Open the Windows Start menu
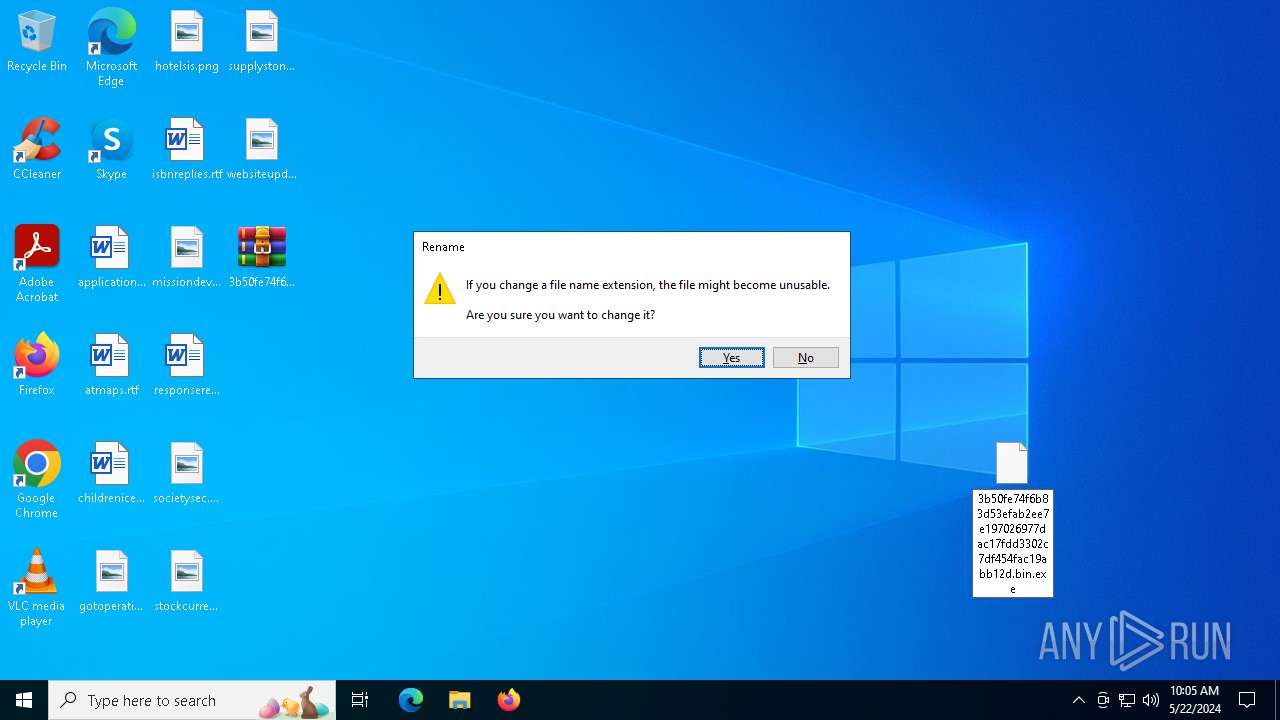This screenshot has width=1280, height=720. [24, 700]
